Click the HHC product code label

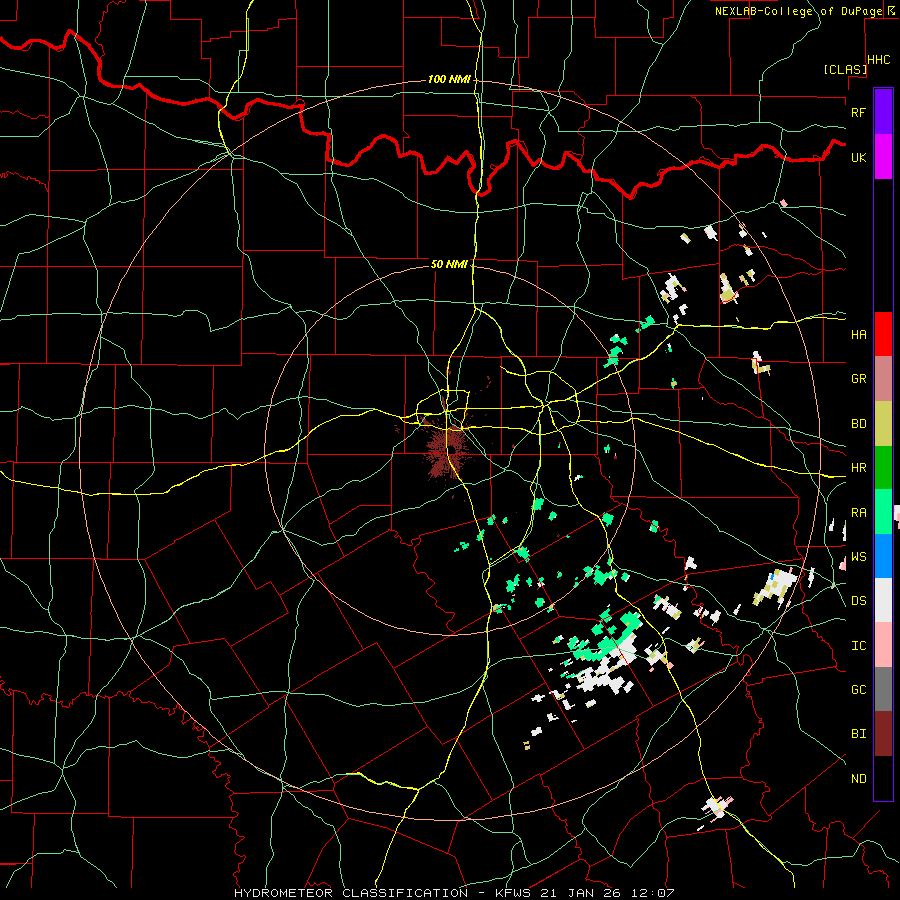click(879, 59)
